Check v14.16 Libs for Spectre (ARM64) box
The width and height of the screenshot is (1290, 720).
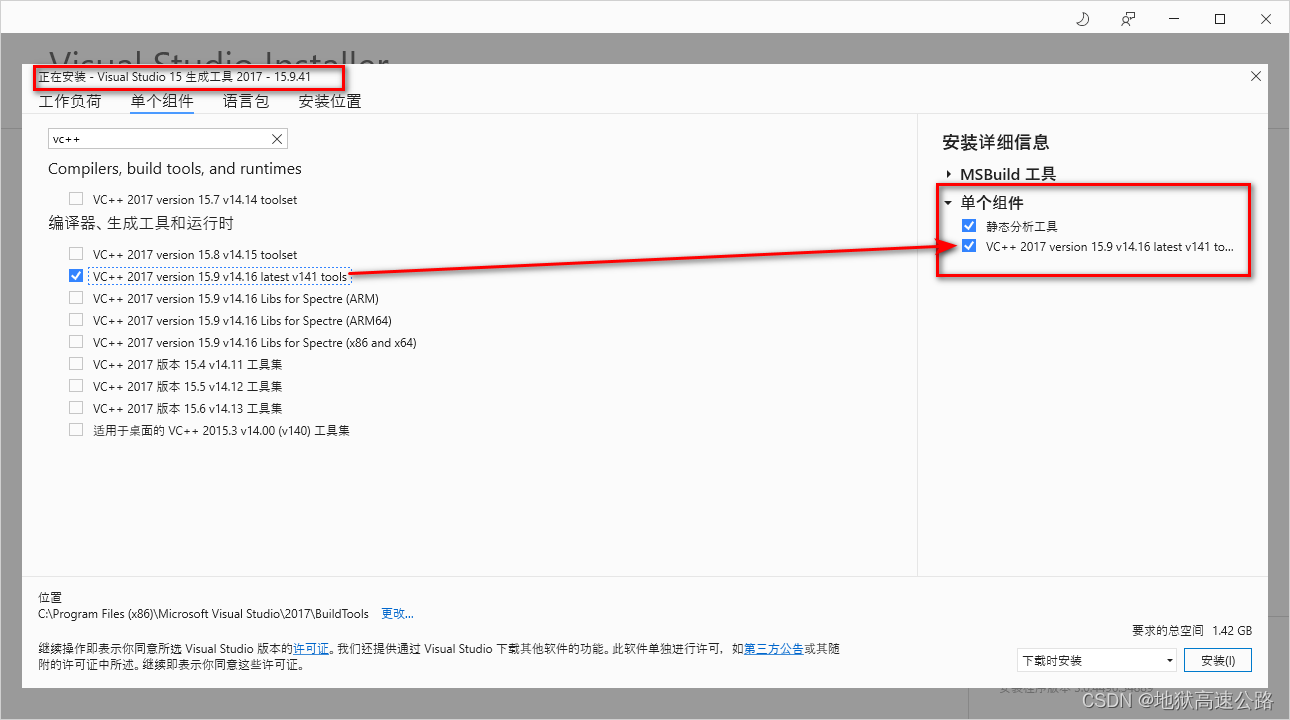pyautogui.click(x=76, y=320)
